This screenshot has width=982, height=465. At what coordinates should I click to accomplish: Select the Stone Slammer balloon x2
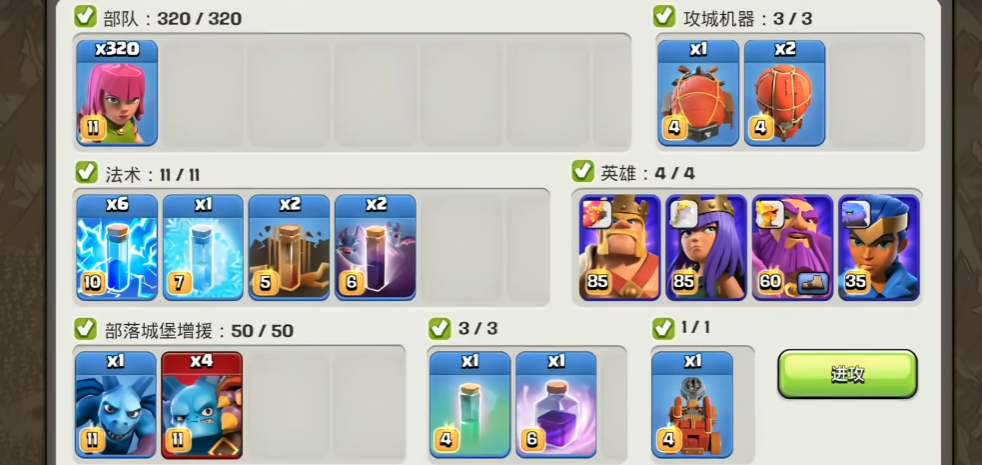pos(785,93)
